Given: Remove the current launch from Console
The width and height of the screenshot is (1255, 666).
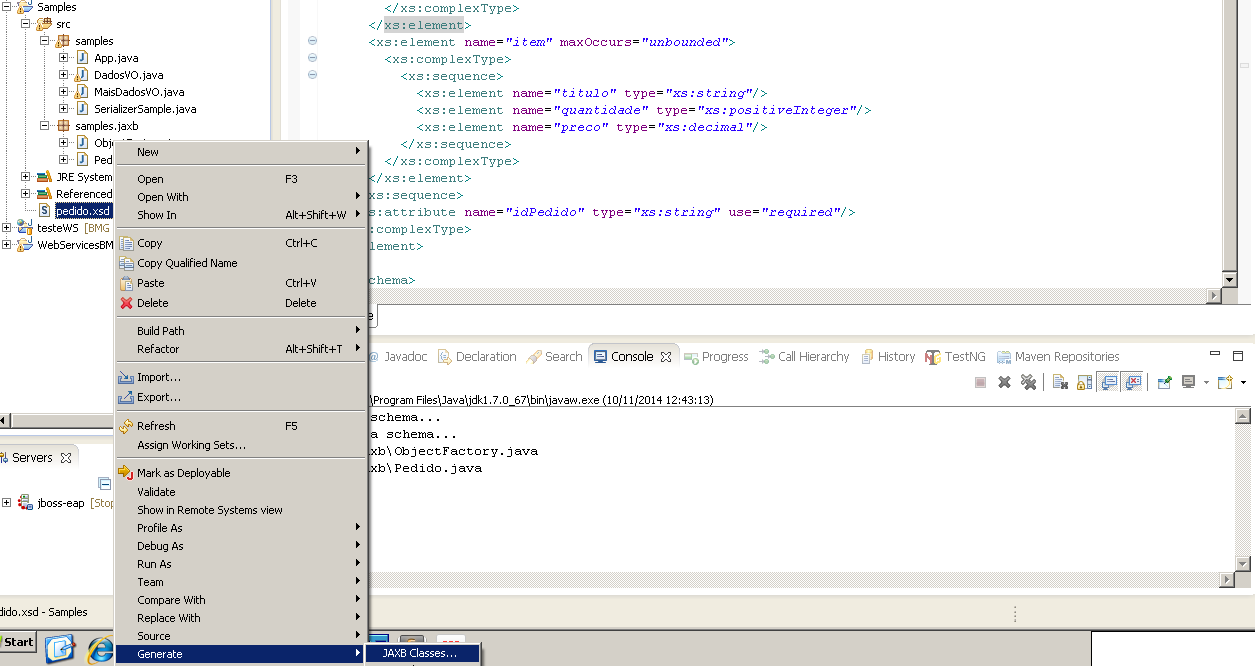Looking at the screenshot, I should point(1004,381).
